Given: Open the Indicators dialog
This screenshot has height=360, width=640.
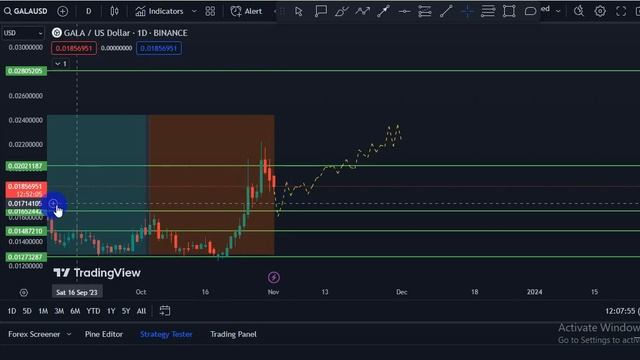Looking at the screenshot, I should click(x=159, y=11).
